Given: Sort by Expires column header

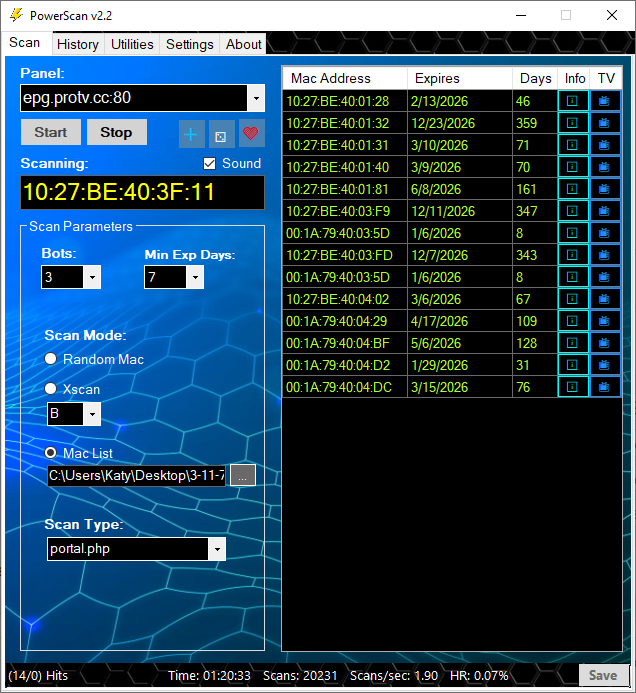Looking at the screenshot, I should point(460,78).
